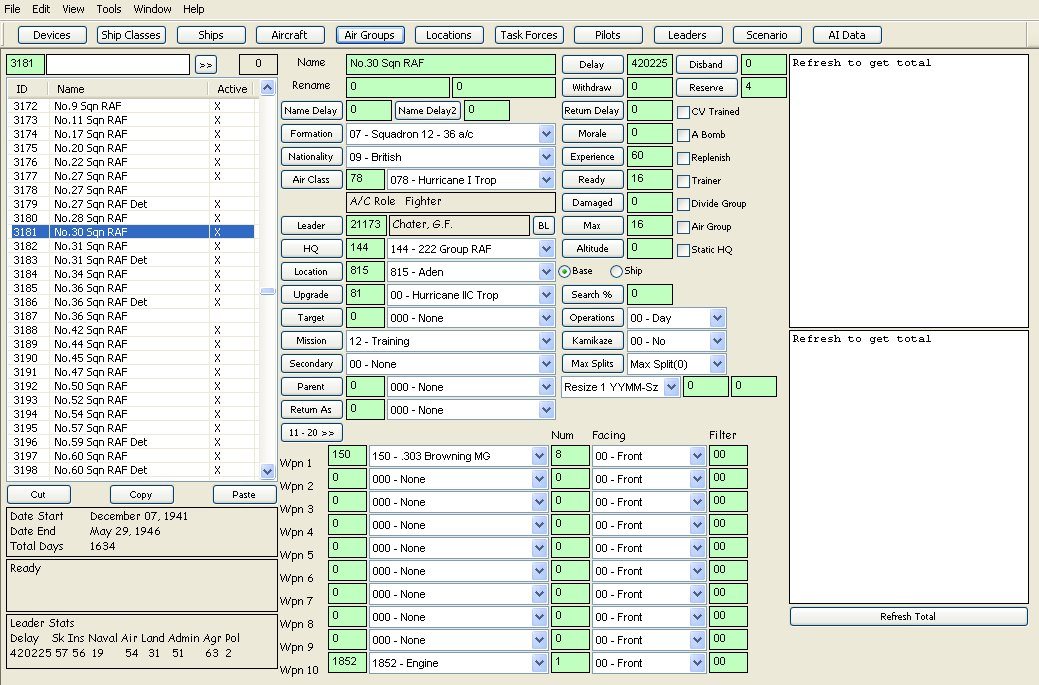Viewport: 1039px width, 685px height.
Task: Open the Scenario tab
Action: tap(766, 34)
